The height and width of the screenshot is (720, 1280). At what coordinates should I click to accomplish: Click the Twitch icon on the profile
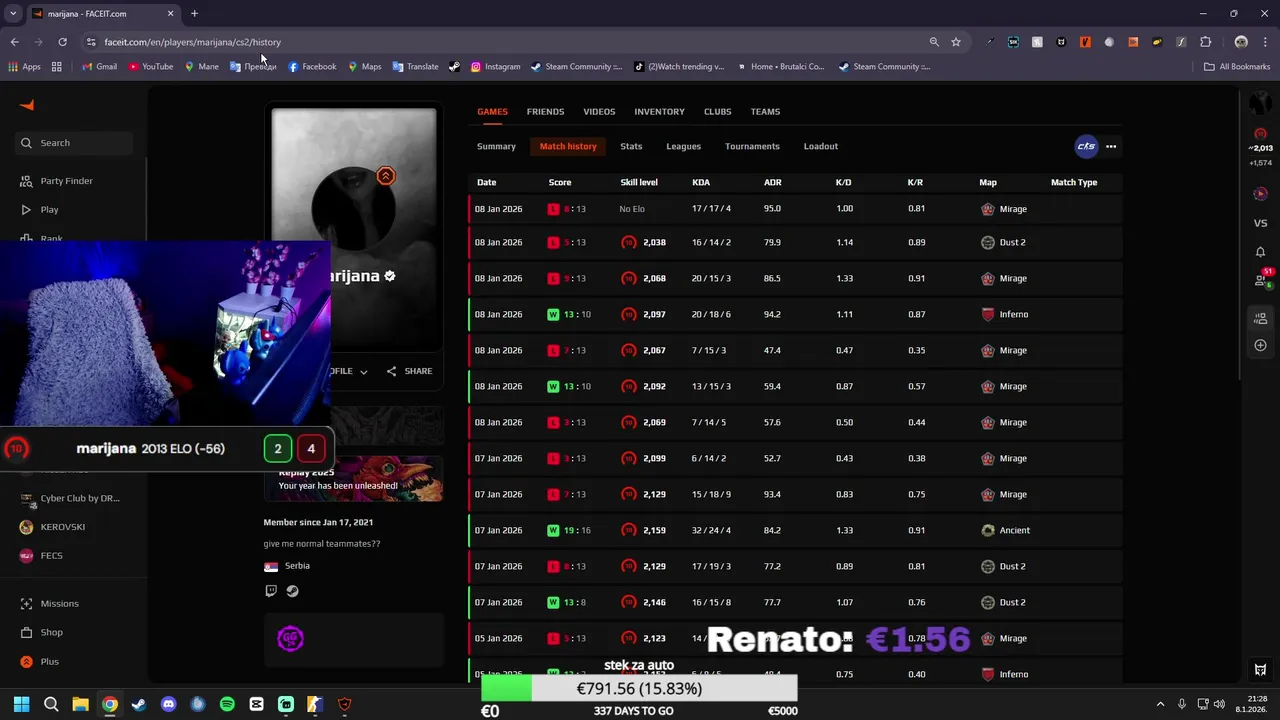click(x=271, y=591)
